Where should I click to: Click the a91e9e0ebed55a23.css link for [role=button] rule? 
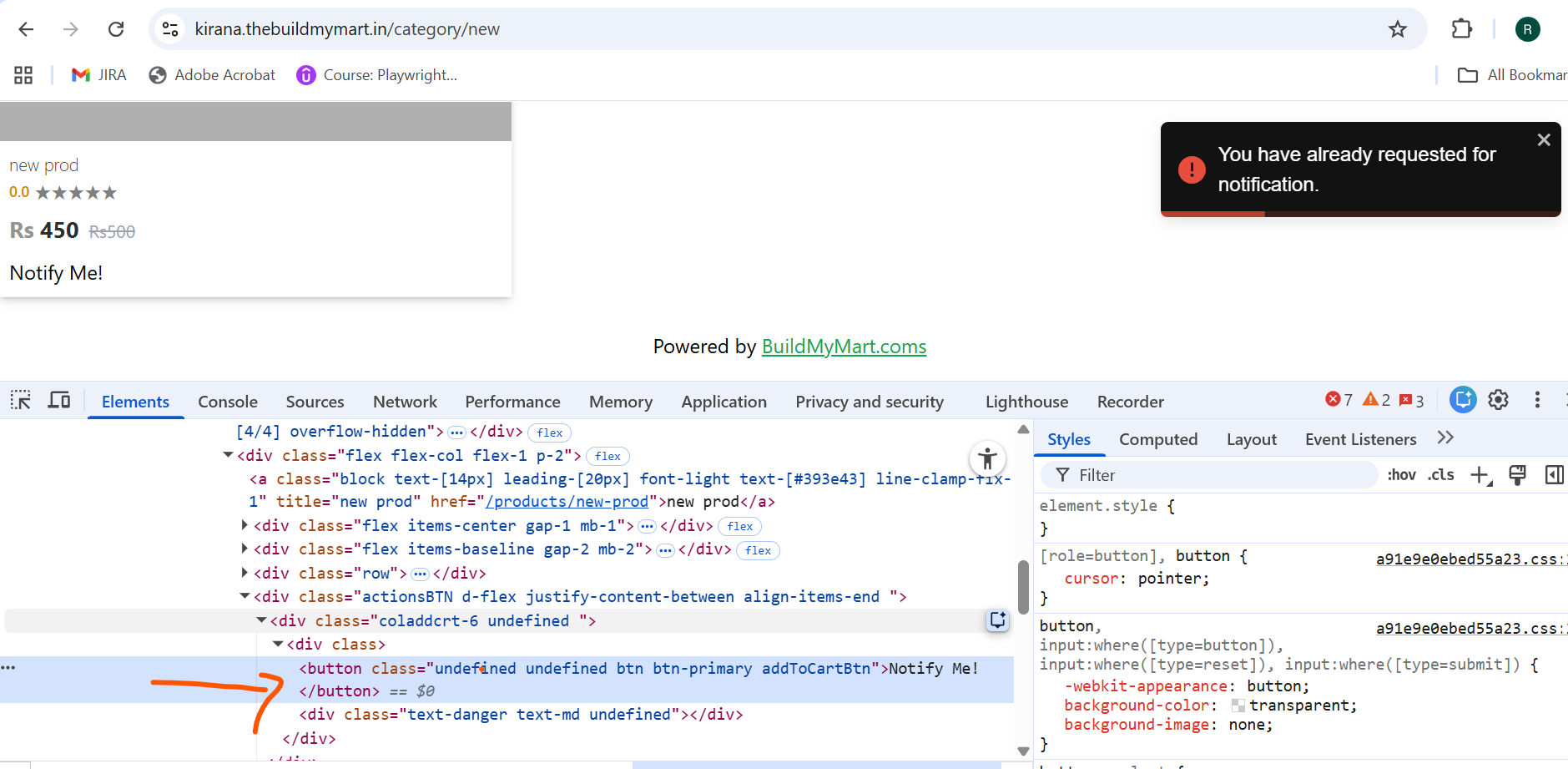[x=1471, y=559]
